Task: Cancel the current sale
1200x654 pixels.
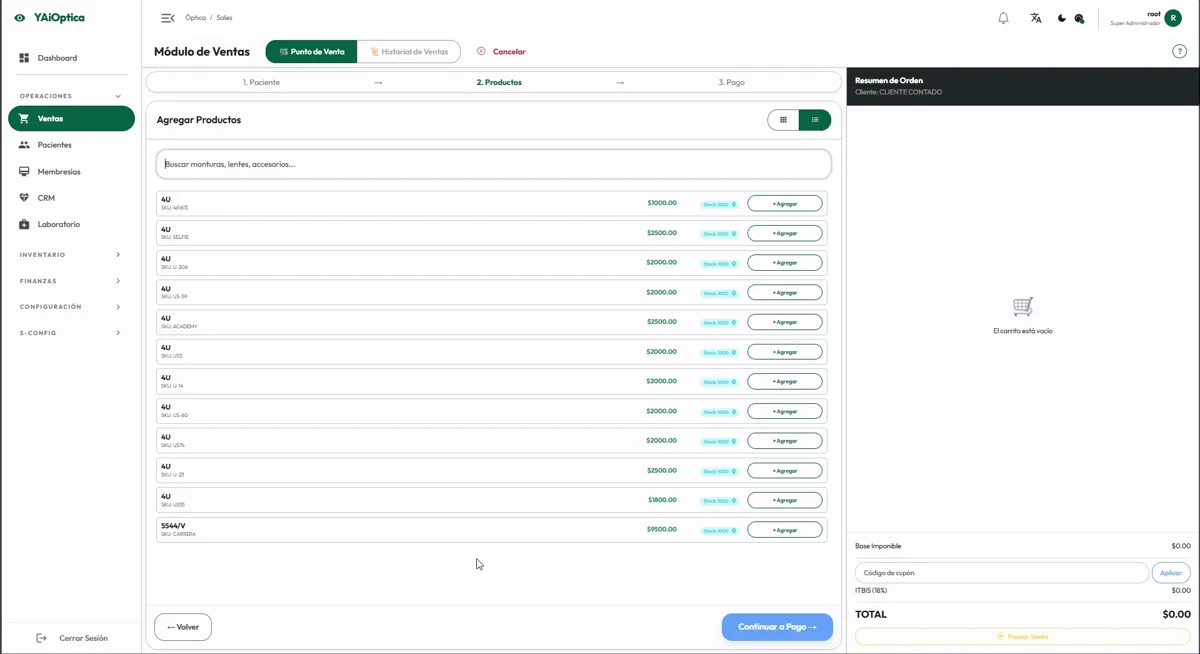Action: 501,52
